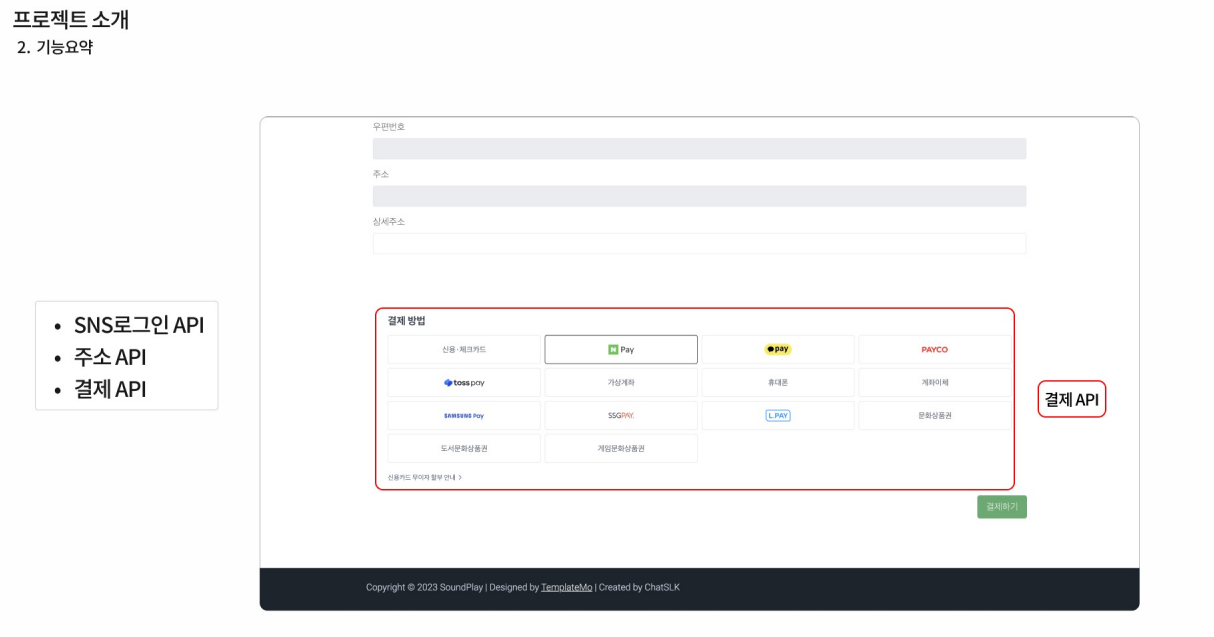Choose 게임문화상품권 payment option
Screen dimensions: 1214x637
point(621,449)
